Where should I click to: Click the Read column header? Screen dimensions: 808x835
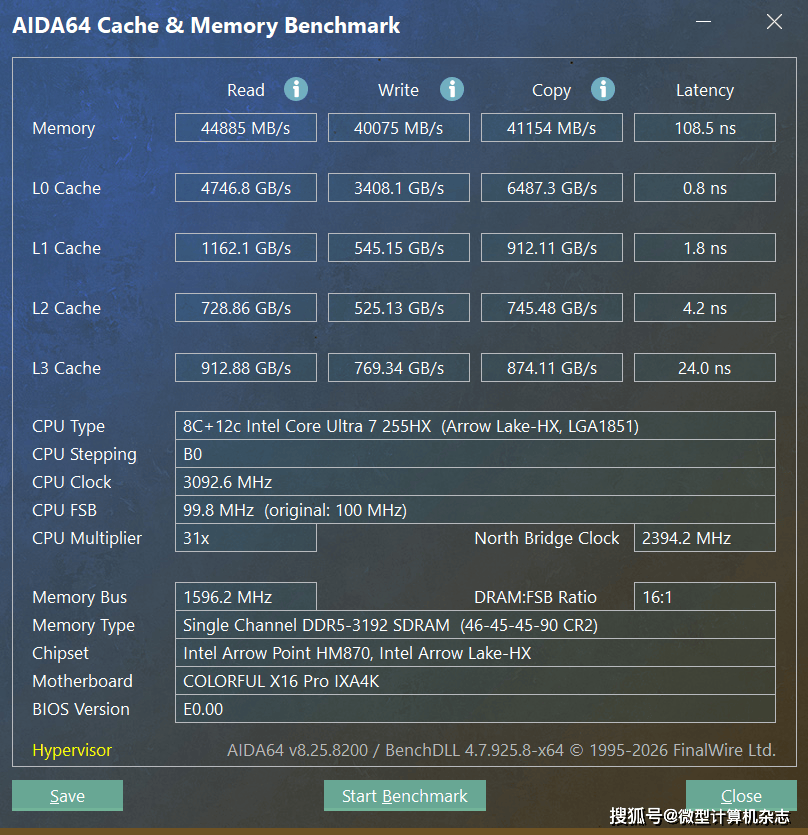pos(246,90)
